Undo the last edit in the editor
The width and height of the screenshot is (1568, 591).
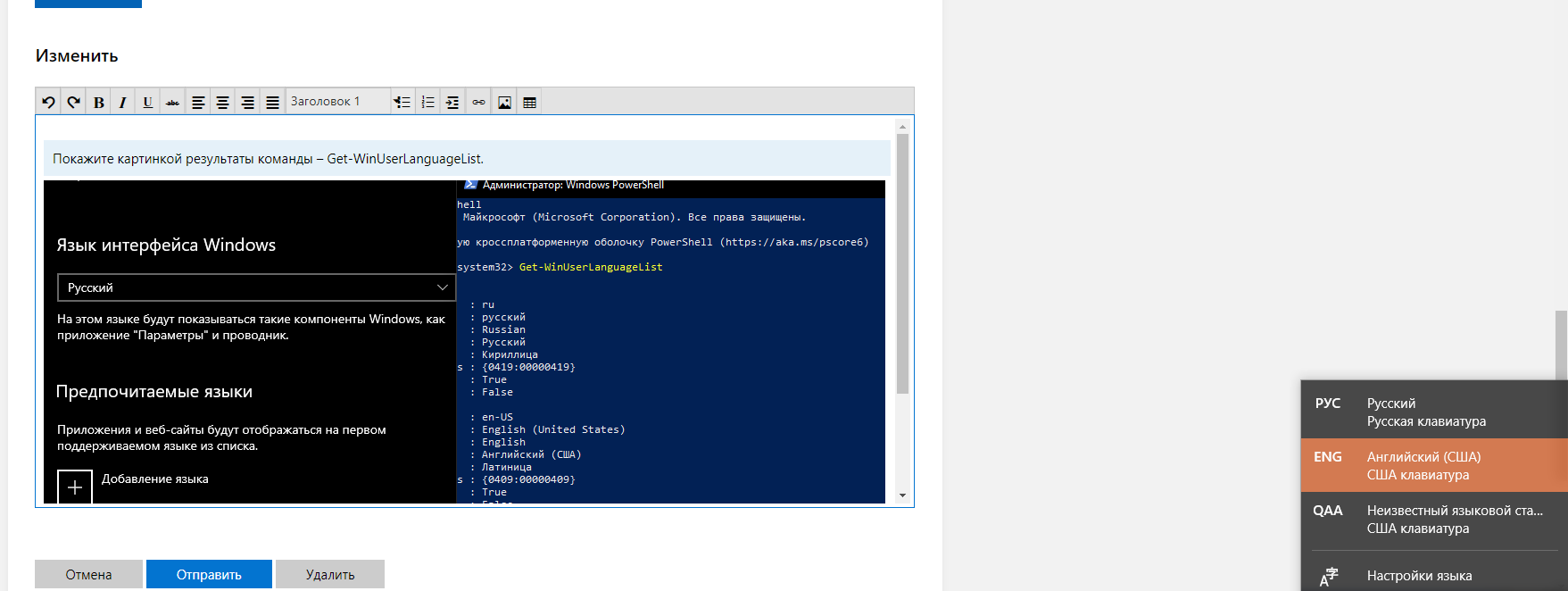pos(48,102)
